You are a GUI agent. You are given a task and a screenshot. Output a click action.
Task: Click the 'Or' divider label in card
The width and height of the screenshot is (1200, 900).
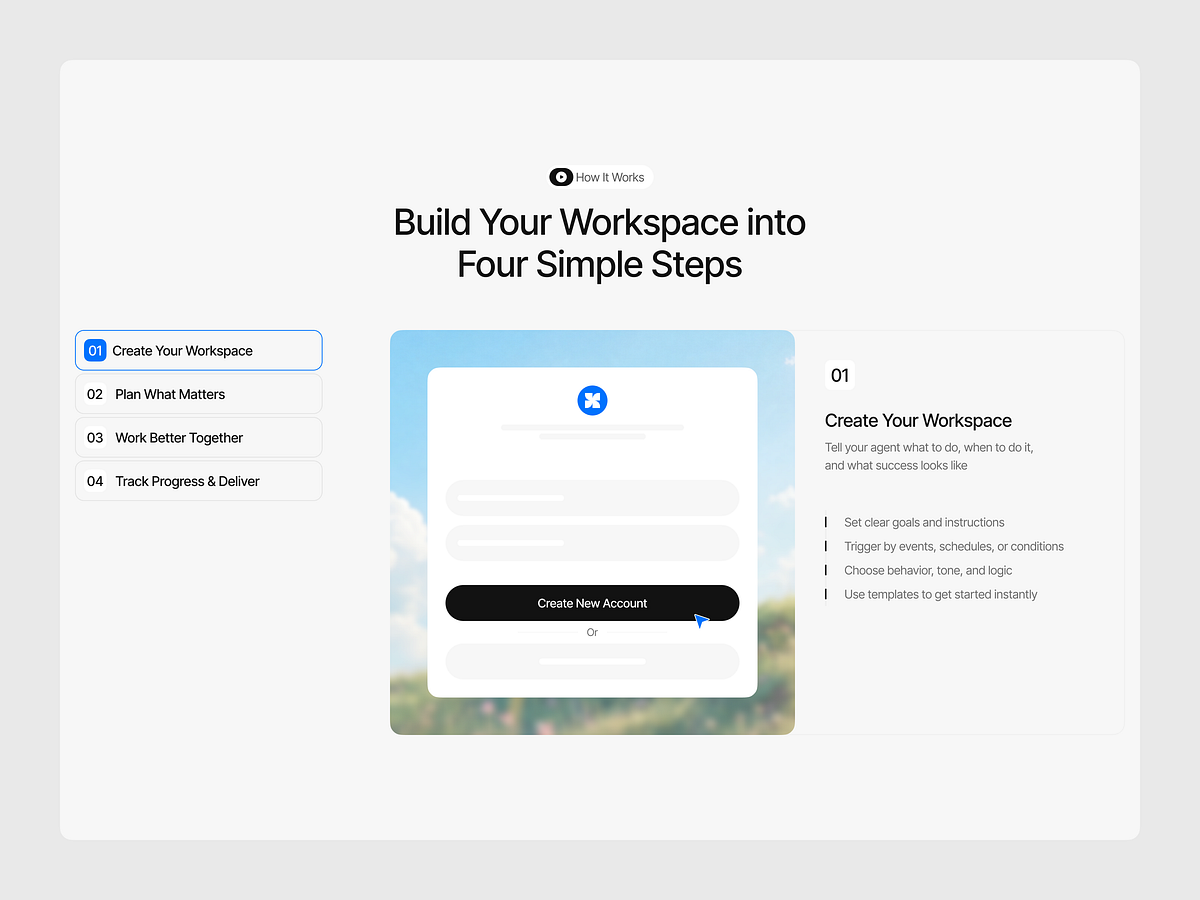click(x=592, y=633)
